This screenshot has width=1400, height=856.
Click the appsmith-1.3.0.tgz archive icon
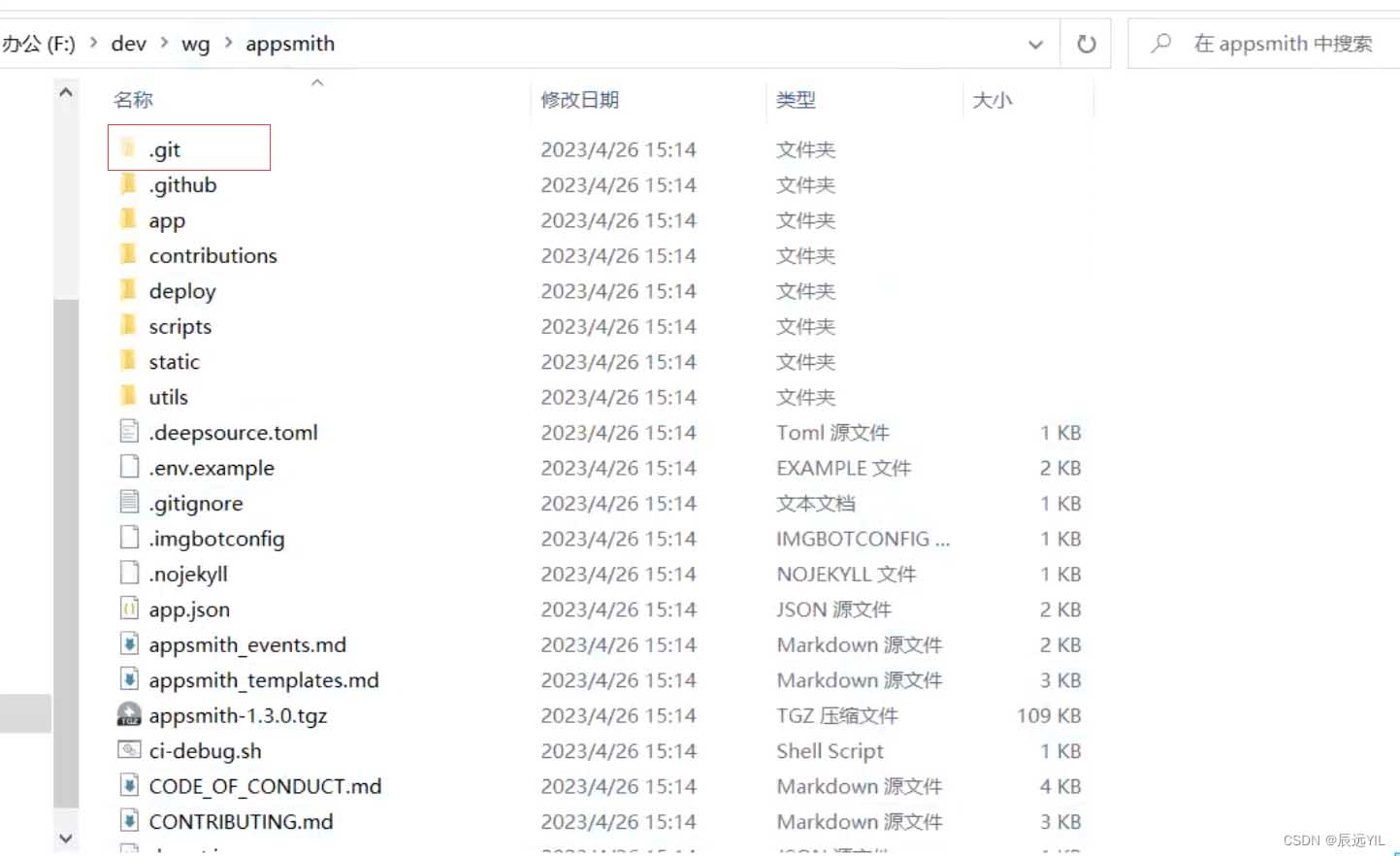tap(129, 715)
